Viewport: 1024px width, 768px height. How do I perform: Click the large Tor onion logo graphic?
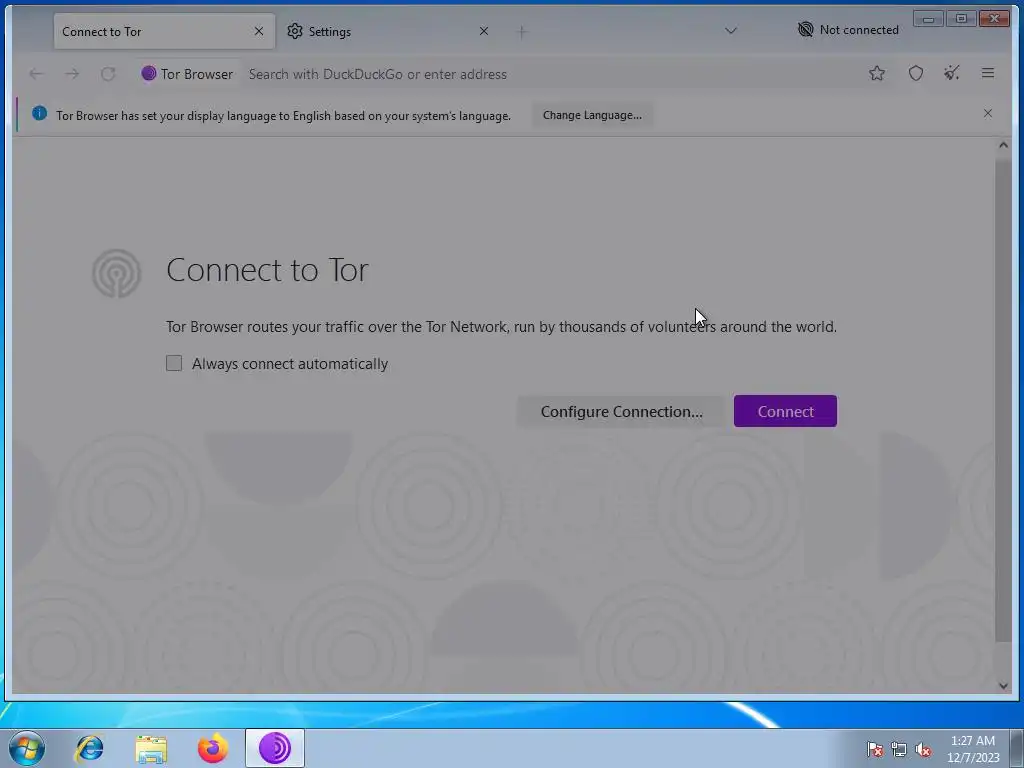(x=116, y=273)
